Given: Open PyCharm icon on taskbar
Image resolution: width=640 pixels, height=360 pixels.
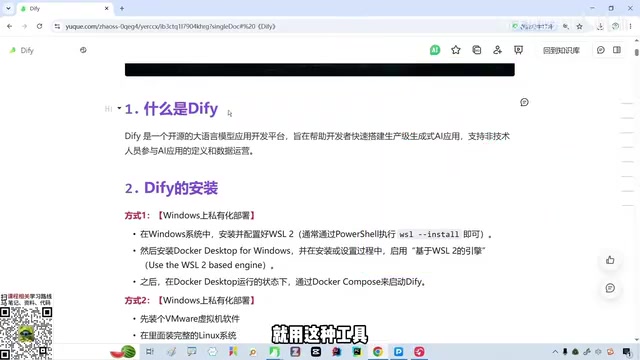Looking at the screenshot, I should 357,351.
